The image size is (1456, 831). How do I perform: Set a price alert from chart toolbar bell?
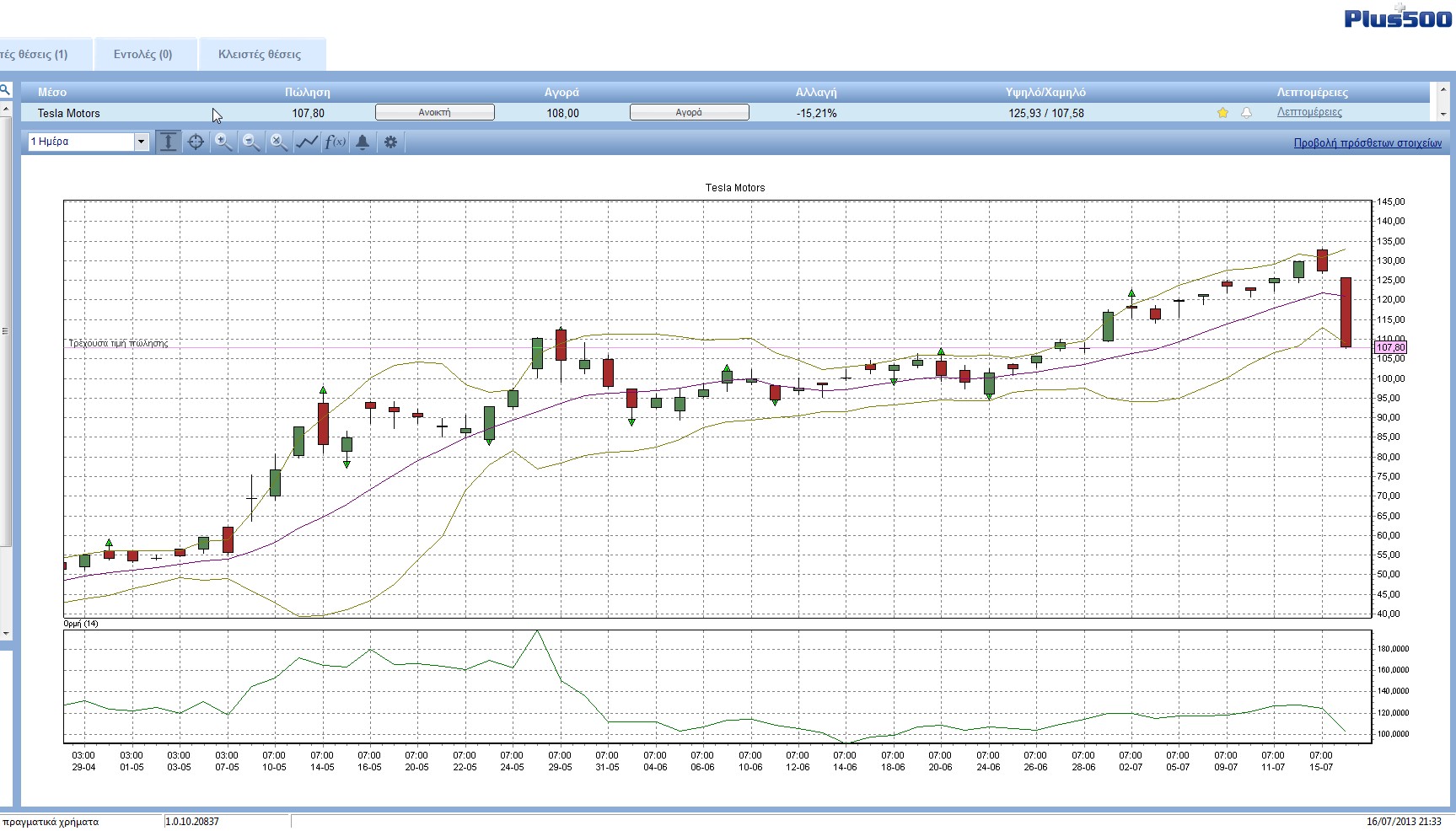(363, 142)
